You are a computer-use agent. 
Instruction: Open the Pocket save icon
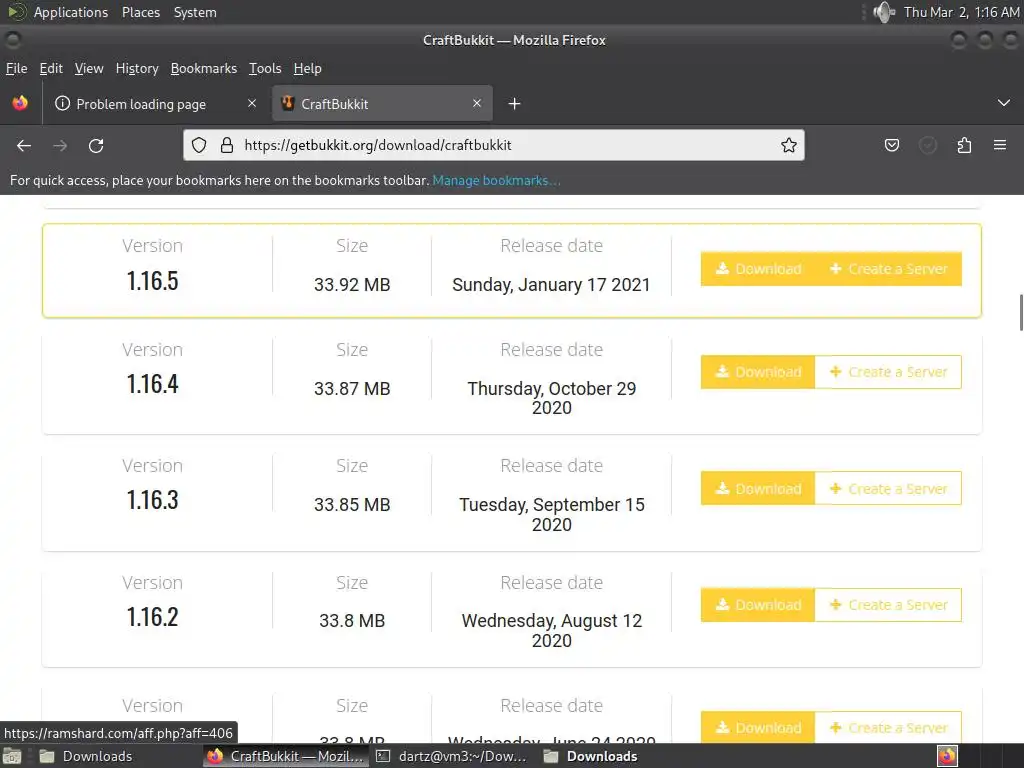891,145
